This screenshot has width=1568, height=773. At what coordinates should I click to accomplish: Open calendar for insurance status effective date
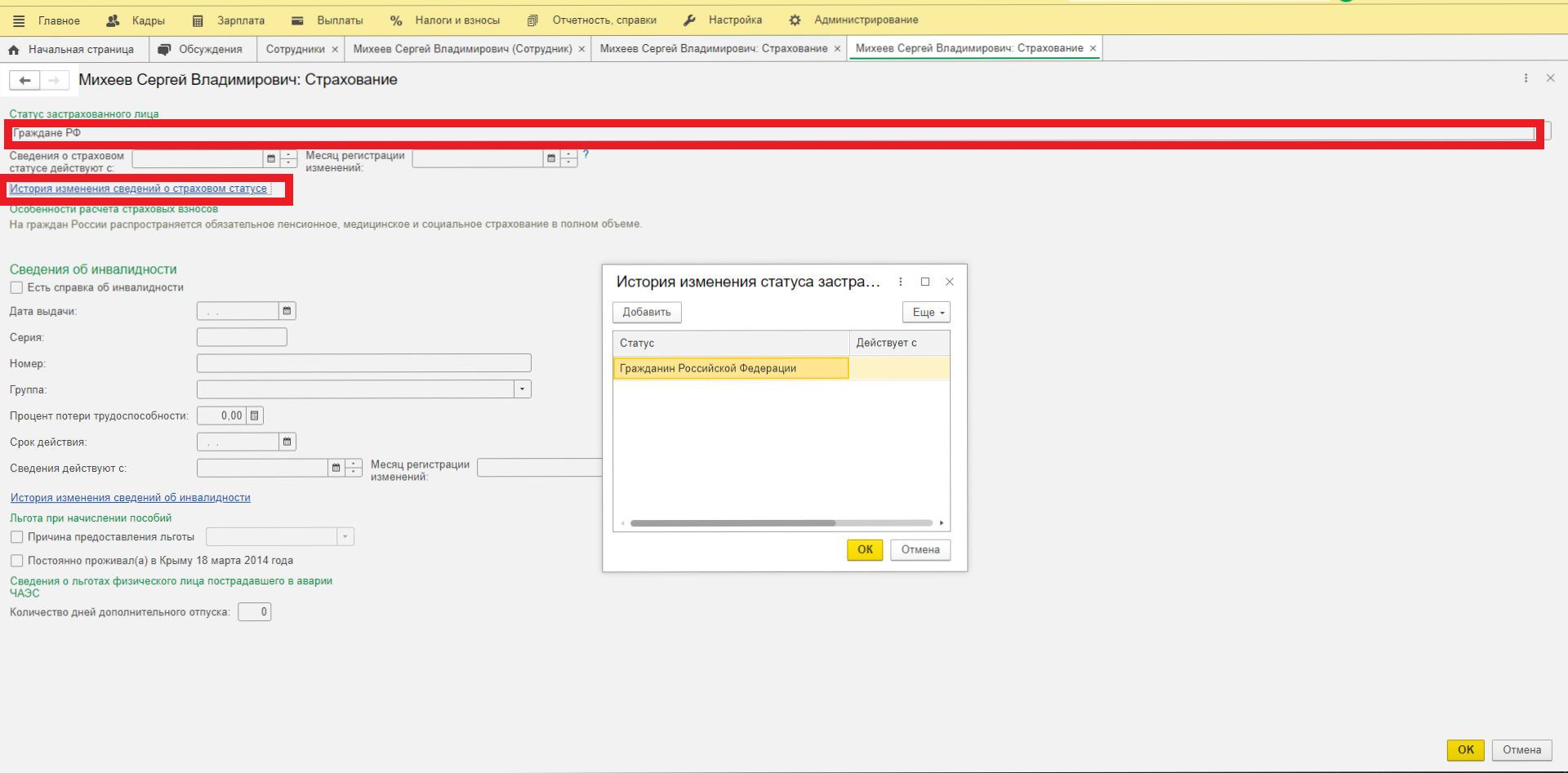tap(271, 158)
